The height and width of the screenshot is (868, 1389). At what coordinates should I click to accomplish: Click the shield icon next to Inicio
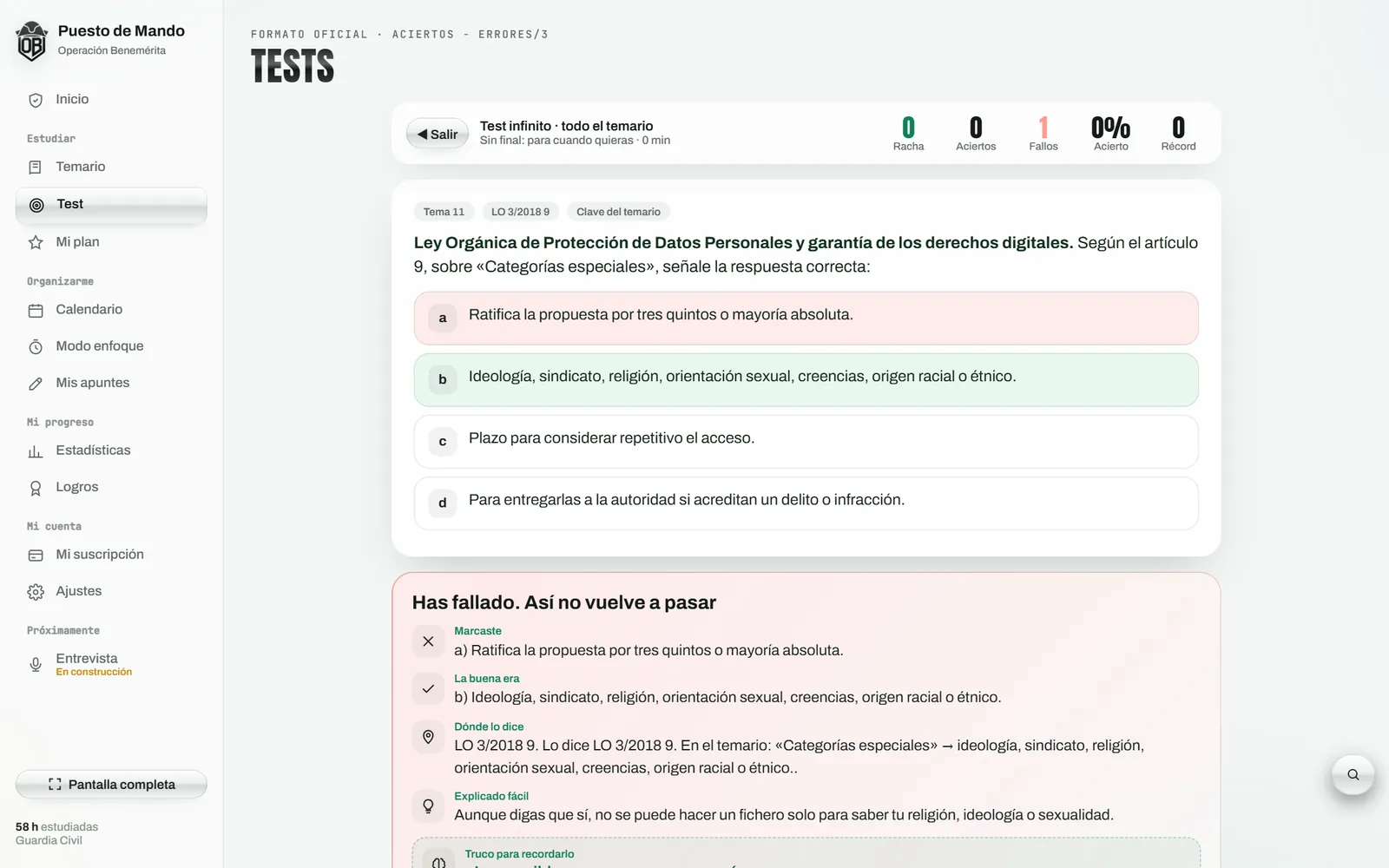pos(36,100)
